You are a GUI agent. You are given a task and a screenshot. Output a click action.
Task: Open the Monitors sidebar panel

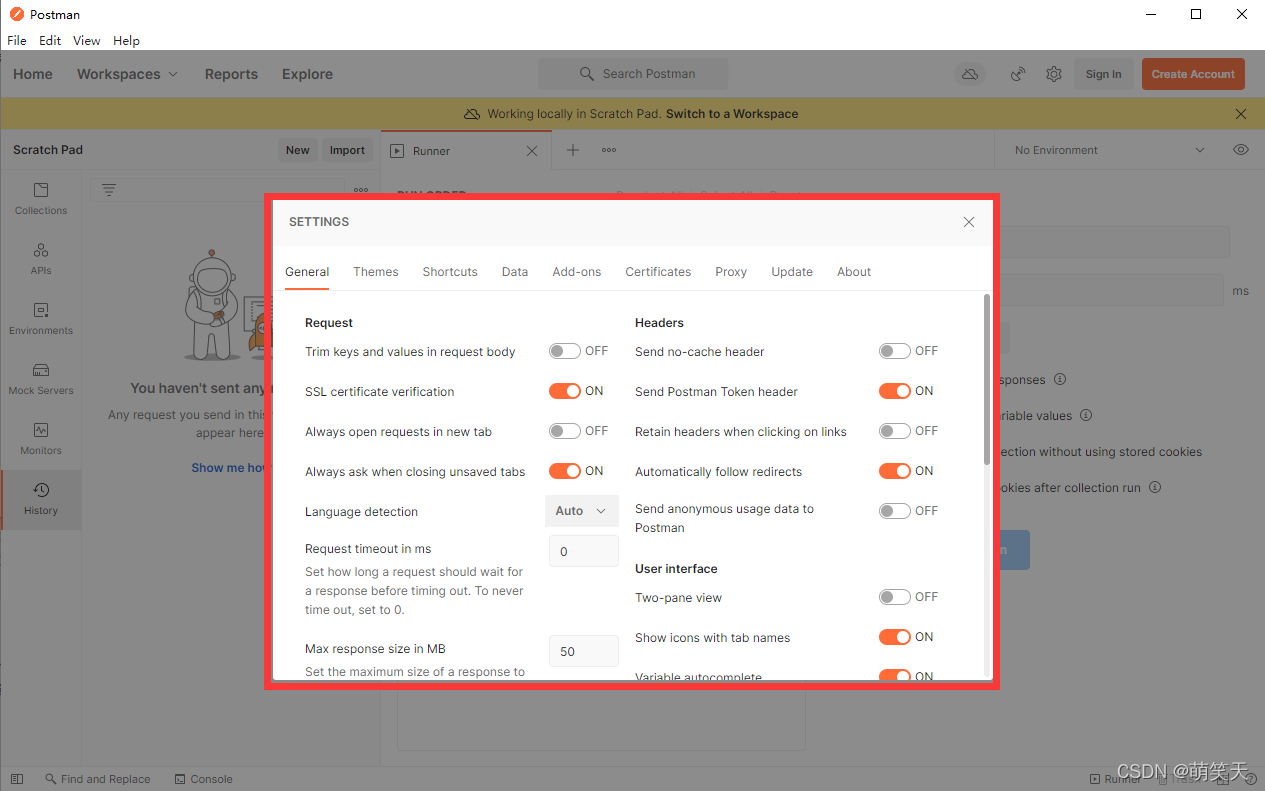(41, 439)
